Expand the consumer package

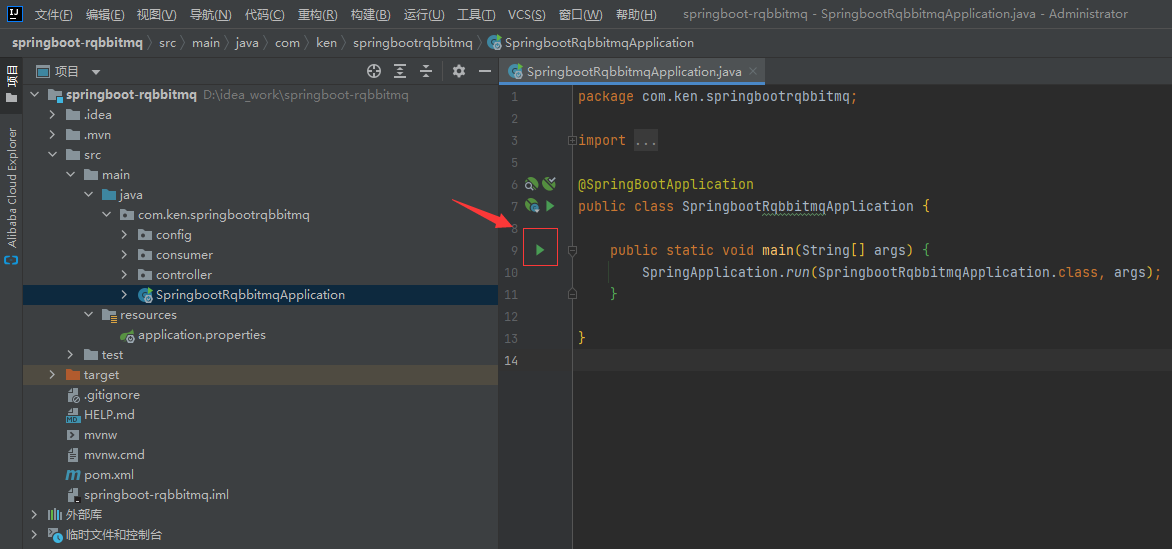(x=124, y=255)
